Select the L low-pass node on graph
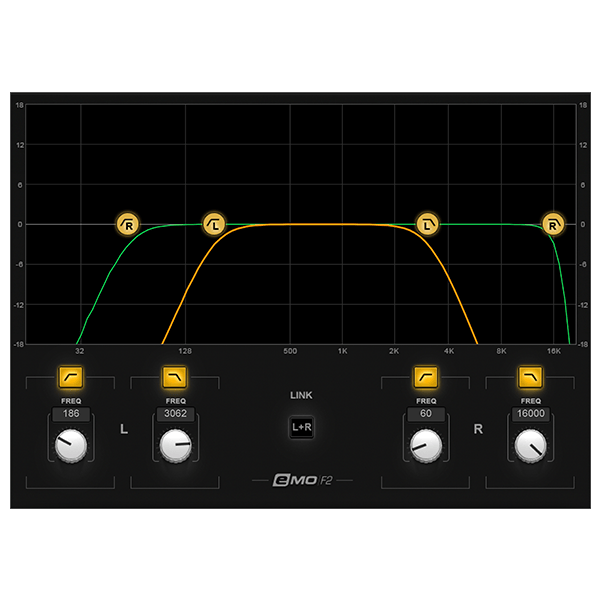 [427, 225]
